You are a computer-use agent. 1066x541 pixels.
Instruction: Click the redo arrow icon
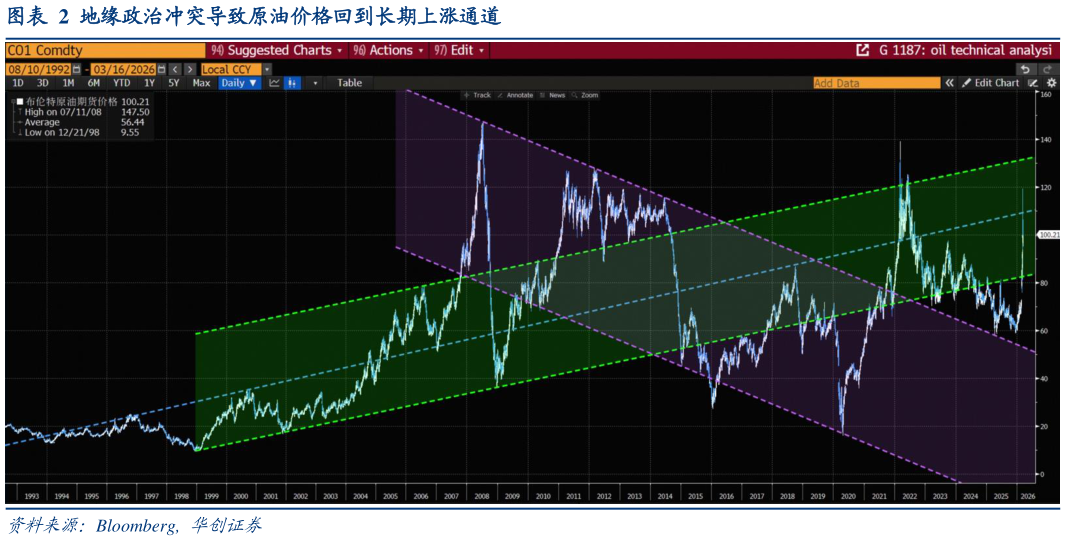(x=1046, y=69)
